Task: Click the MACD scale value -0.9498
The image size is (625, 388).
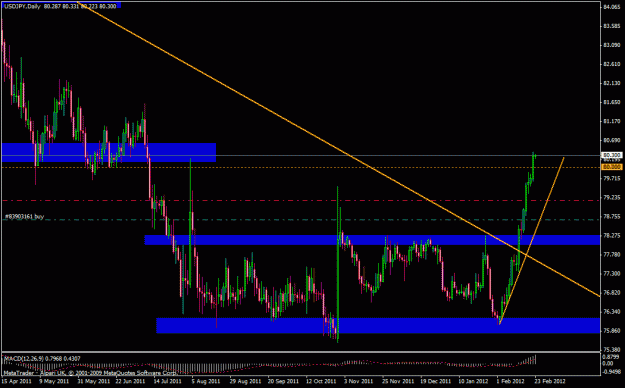Action: 611,372
